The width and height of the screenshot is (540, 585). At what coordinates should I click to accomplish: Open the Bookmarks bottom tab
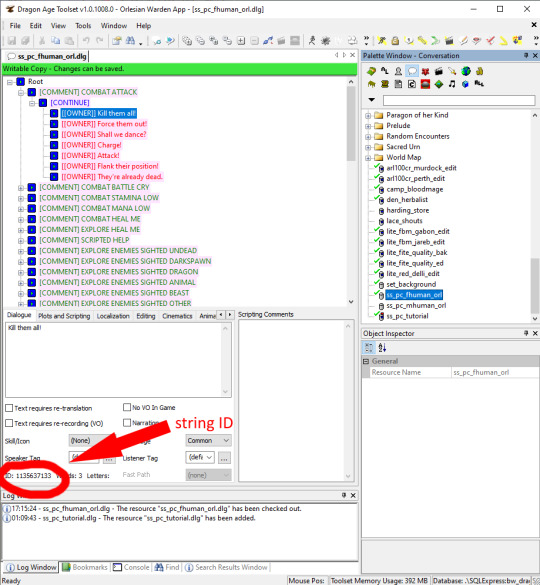coord(85,567)
